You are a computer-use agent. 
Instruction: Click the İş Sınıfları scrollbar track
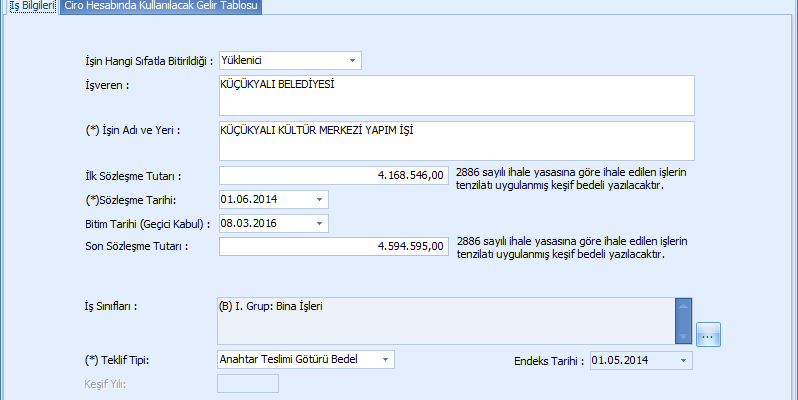tap(684, 320)
